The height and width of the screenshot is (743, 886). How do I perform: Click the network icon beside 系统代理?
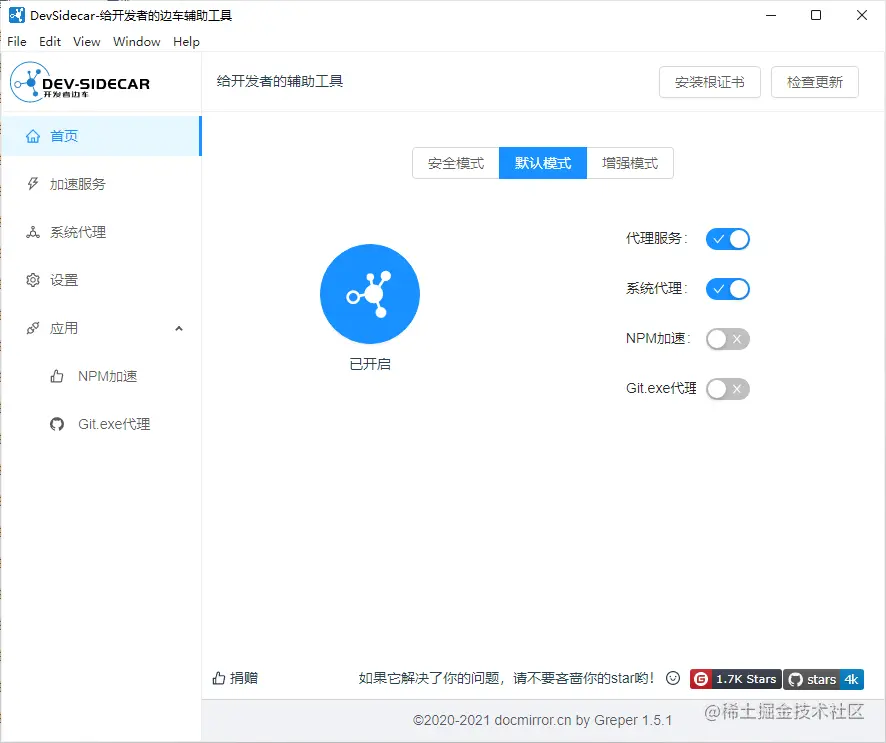click(33, 232)
